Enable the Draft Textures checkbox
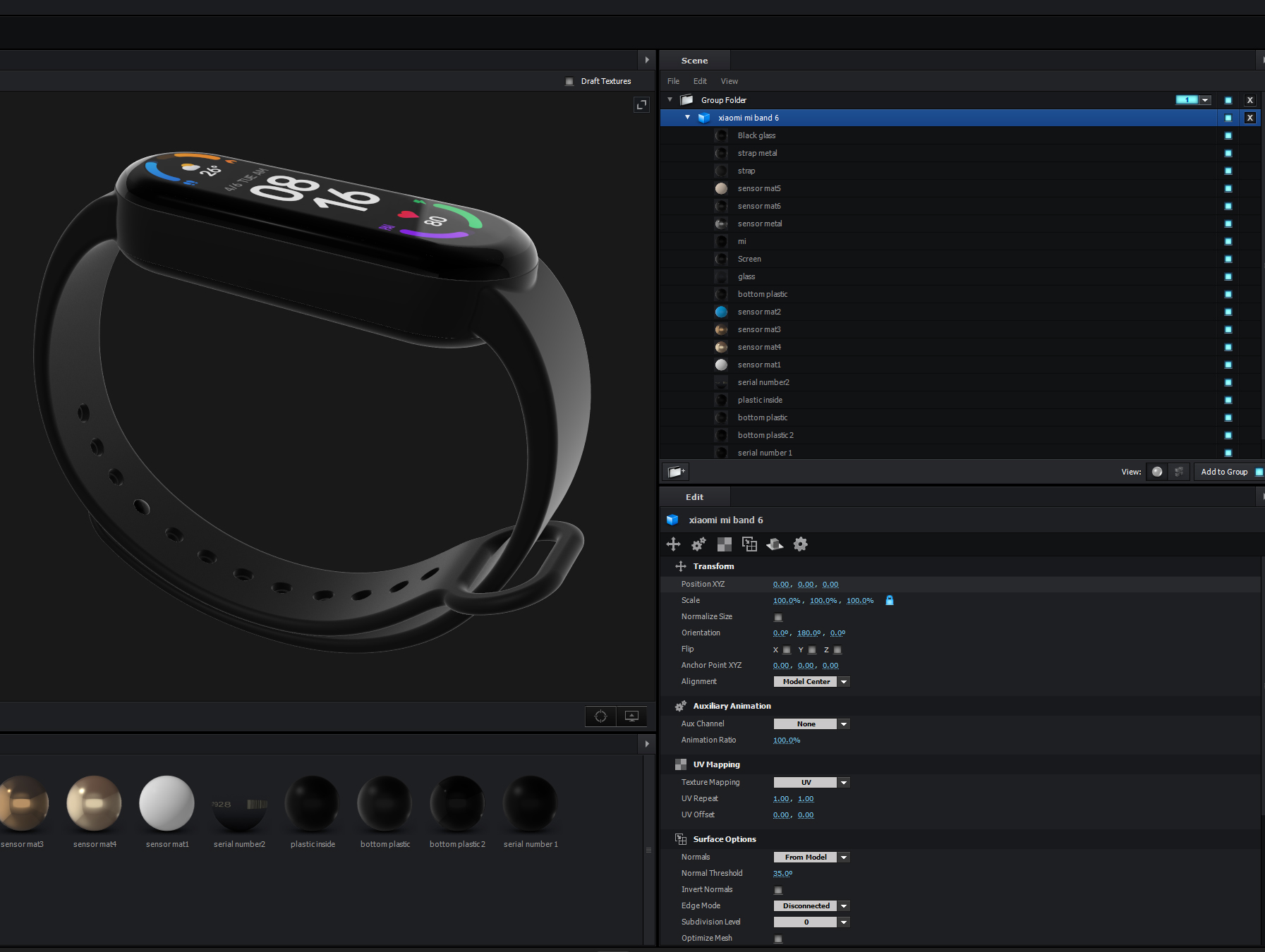This screenshot has width=1265, height=952. [569, 81]
